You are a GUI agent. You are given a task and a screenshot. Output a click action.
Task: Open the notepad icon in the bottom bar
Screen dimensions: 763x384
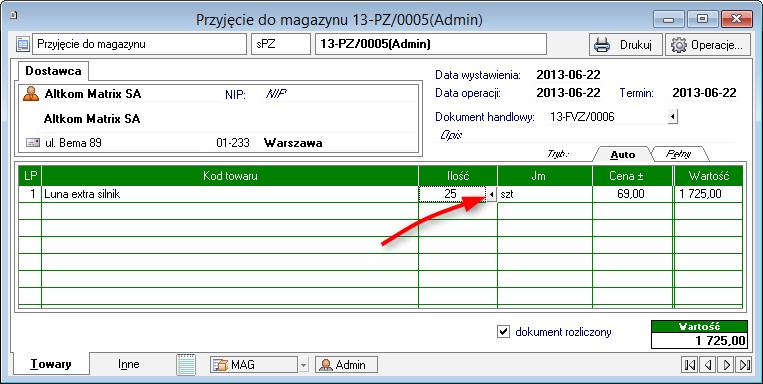(186, 365)
